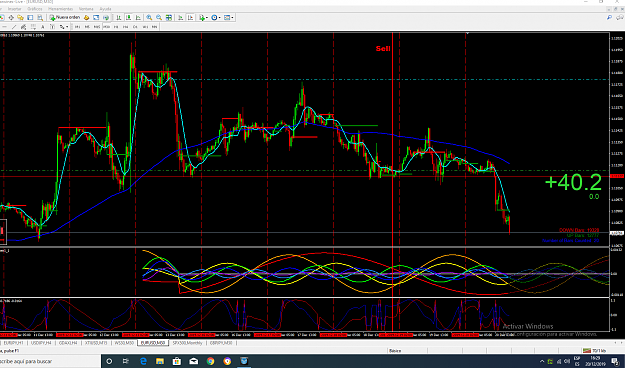
Task: Set timeframe to M15
Action: coord(97,27)
